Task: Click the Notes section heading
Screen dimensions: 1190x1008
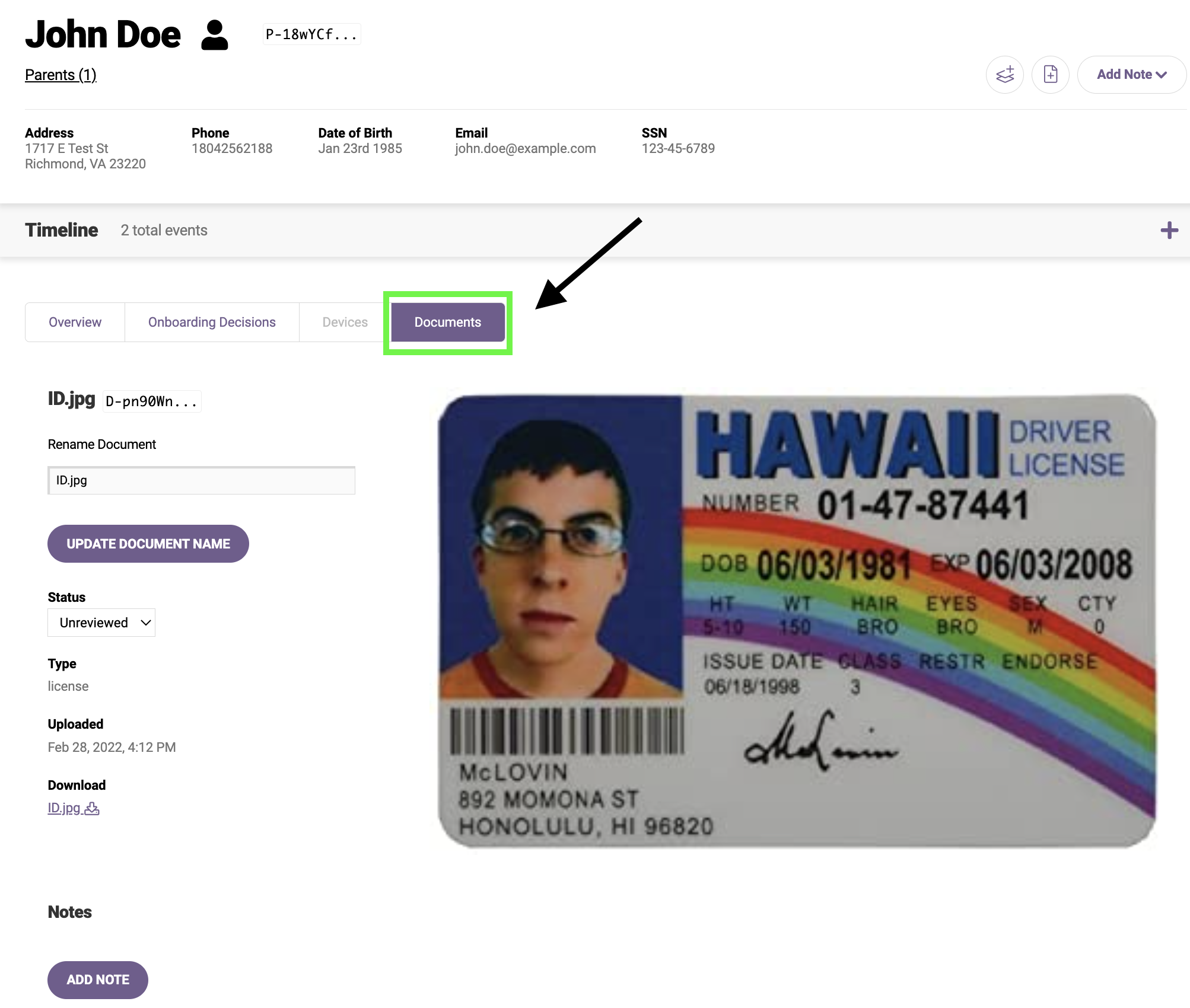Action: 70,912
